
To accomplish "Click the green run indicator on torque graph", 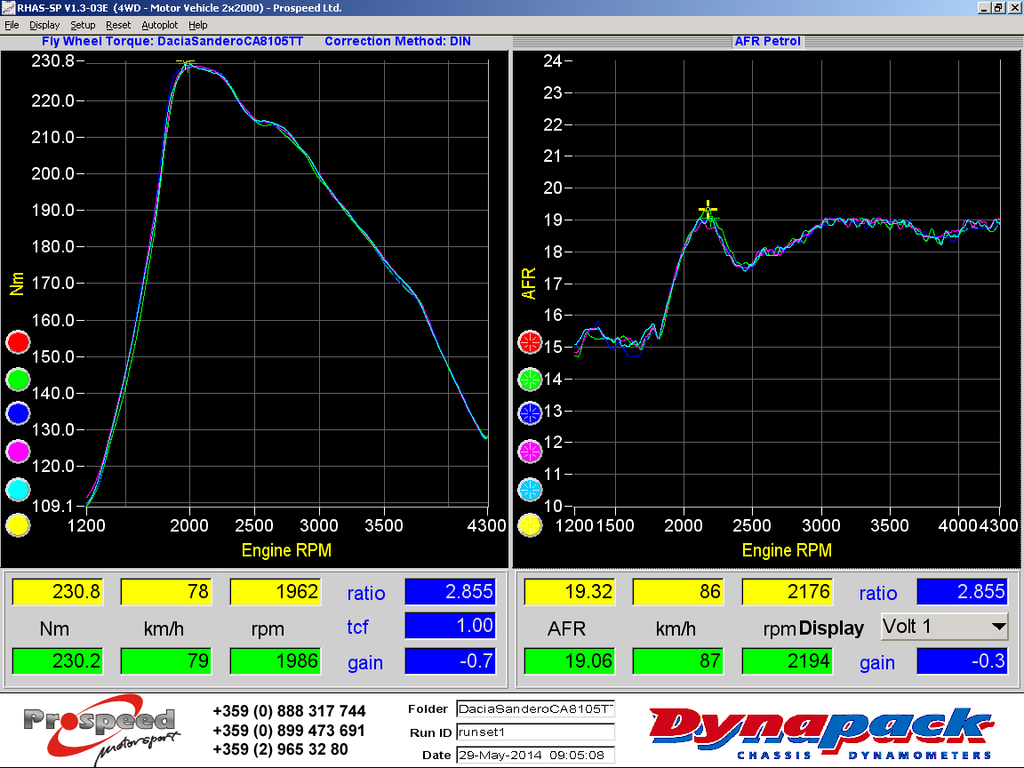I will click(x=17, y=379).
